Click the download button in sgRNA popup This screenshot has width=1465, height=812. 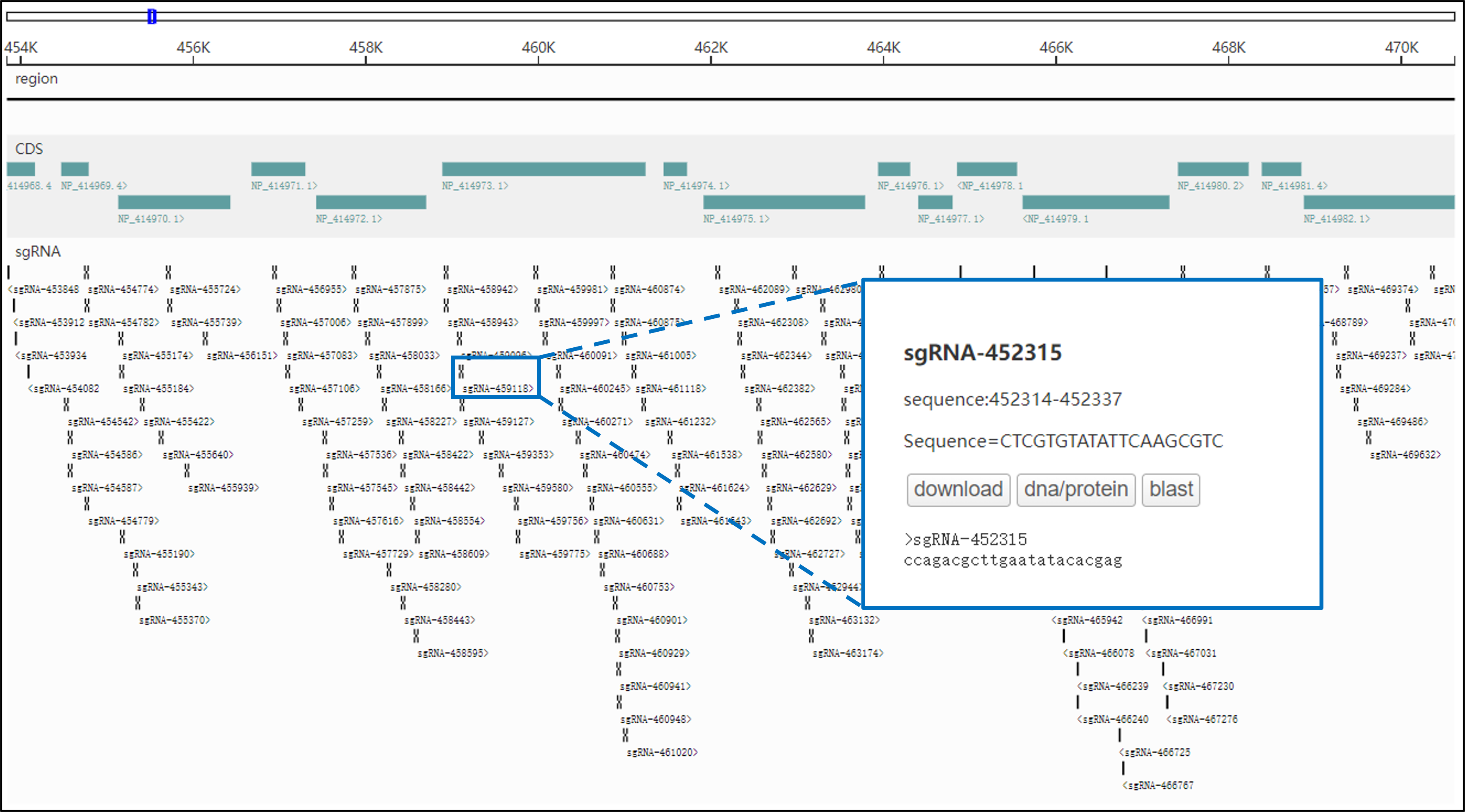[x=958, y=490]
